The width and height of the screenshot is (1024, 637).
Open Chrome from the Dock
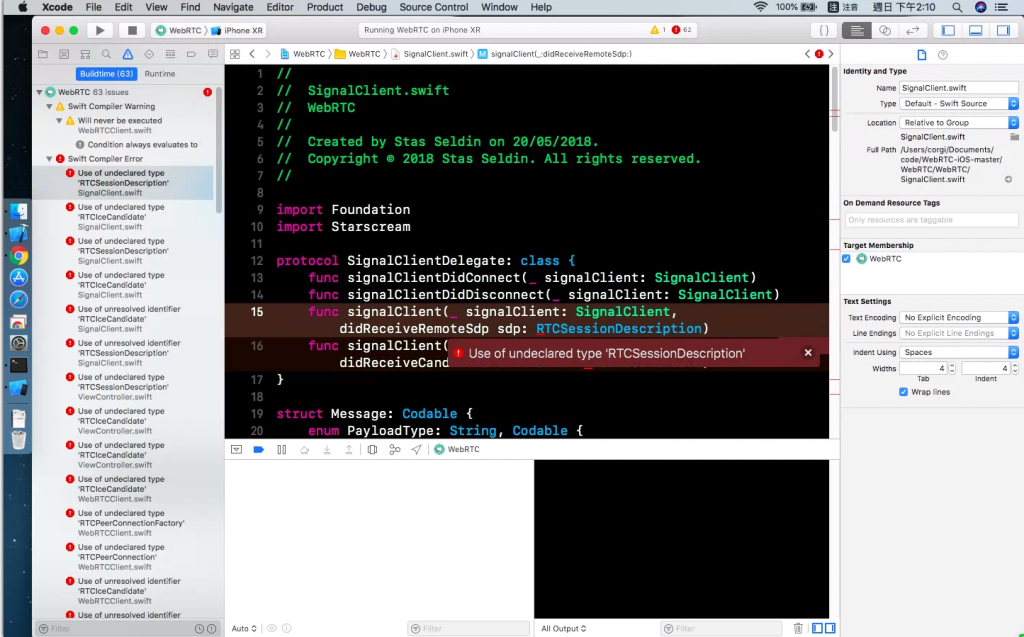tap(19, 255)
